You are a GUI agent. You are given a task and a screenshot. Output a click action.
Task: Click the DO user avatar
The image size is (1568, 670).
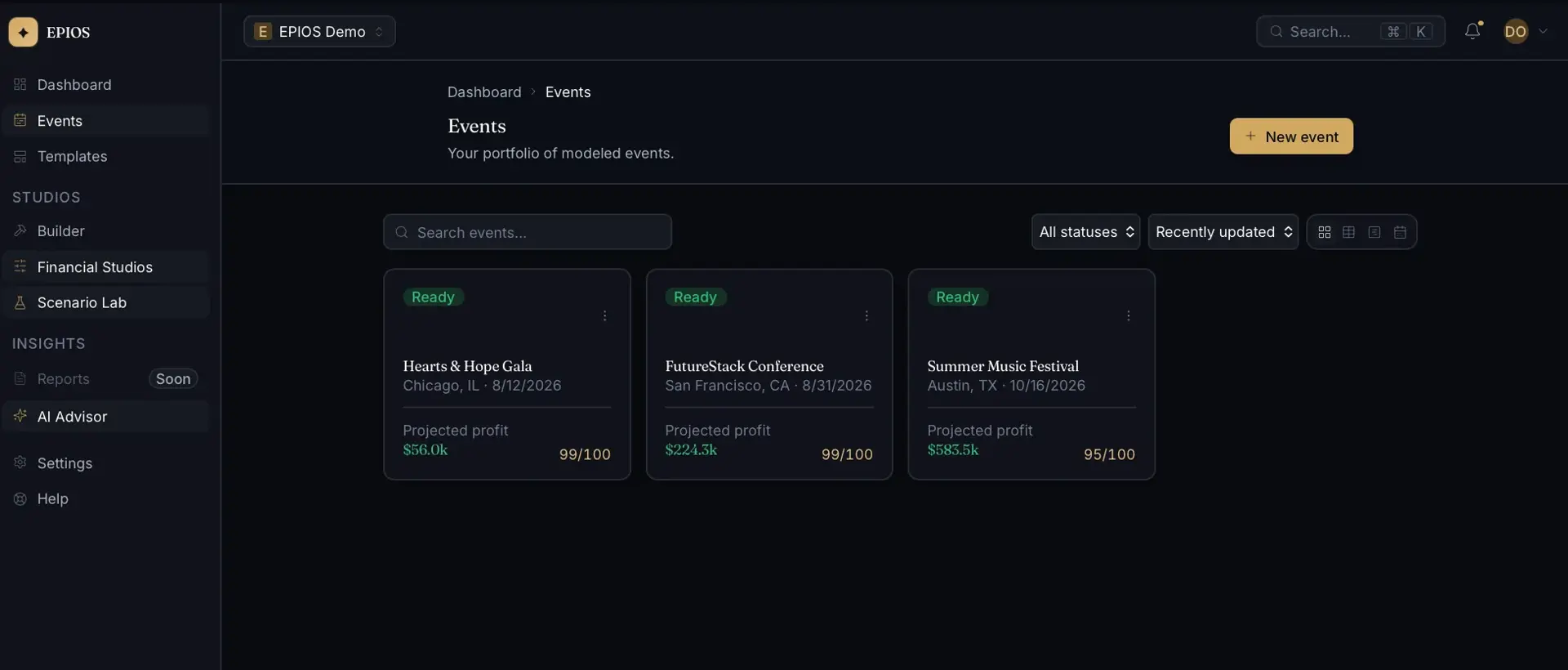point(1516,31)
